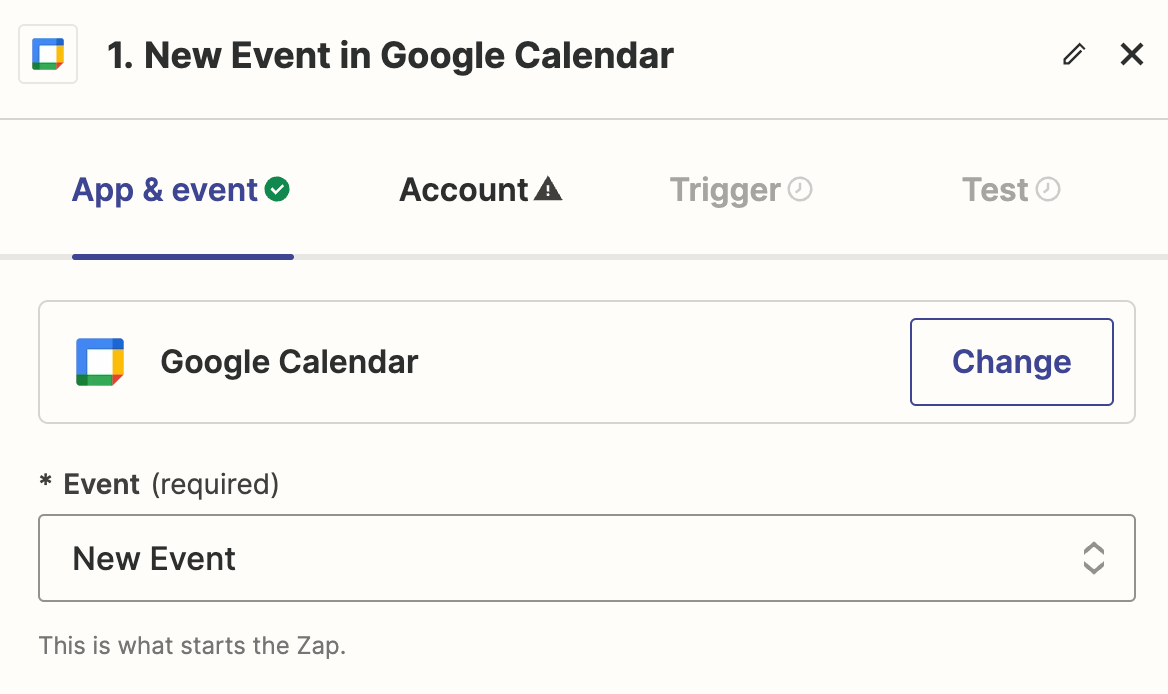Click the Google Calendar logo in the app row
The height and width of the screenshot is (694, 1168).
(x=100, y=362)
